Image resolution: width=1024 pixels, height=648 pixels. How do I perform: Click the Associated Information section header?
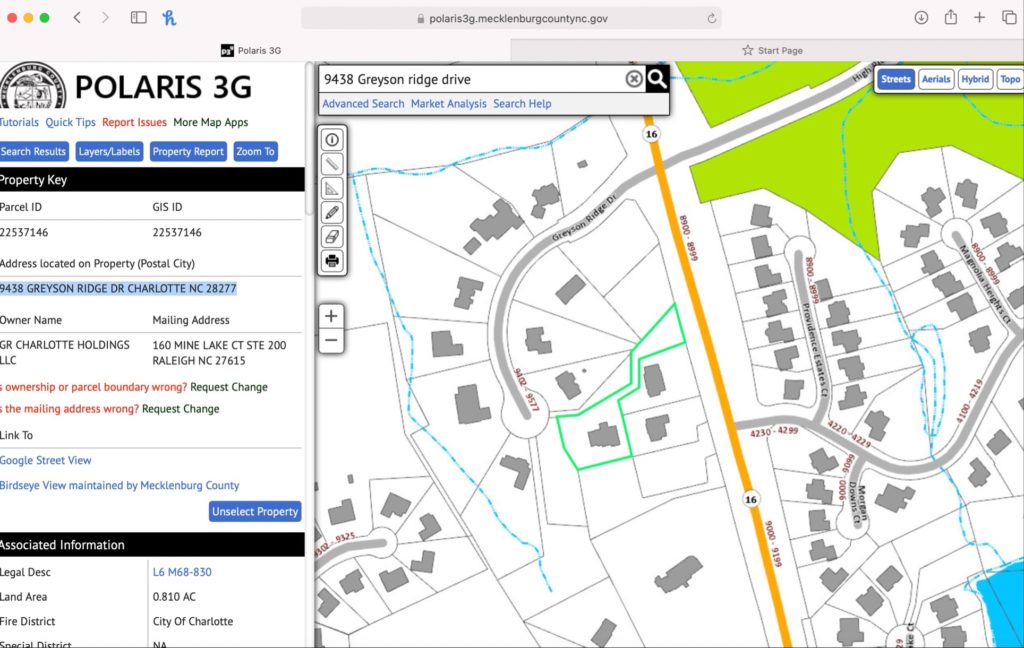pos(152,545)
